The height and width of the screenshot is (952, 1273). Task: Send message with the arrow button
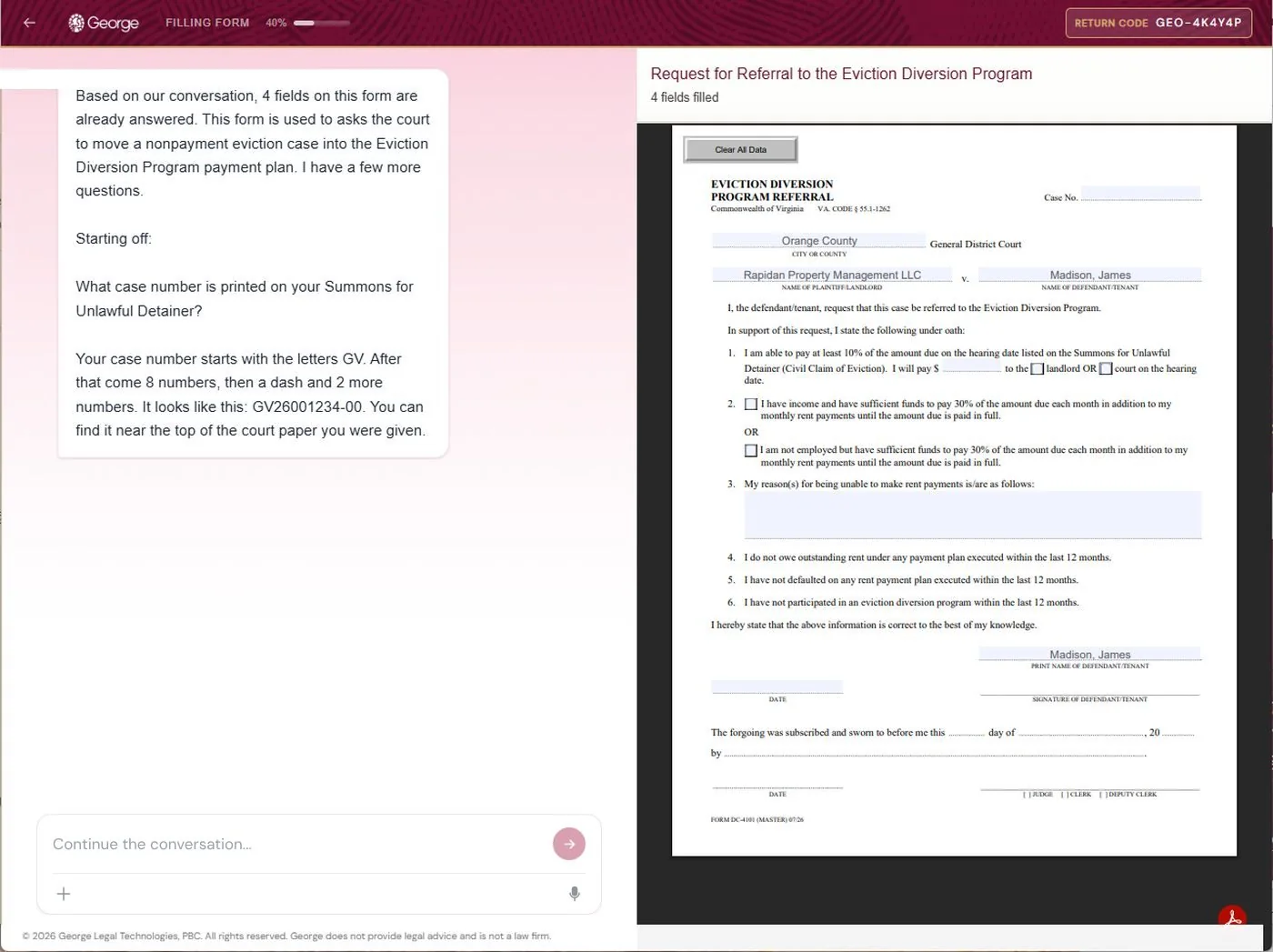pyautogui.click(x=569, y=844)
